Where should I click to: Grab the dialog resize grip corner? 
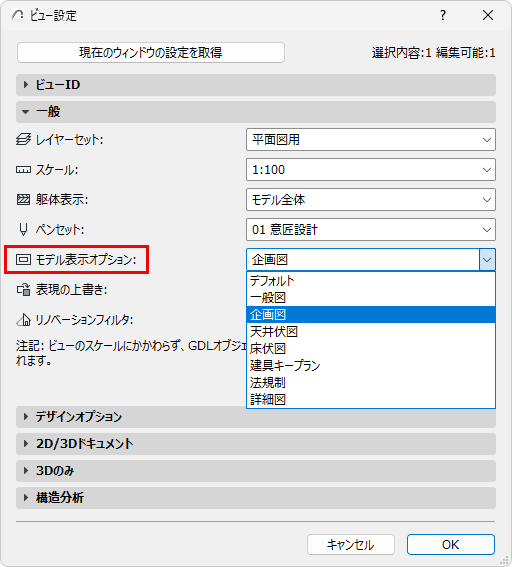(x=505, y=560)
